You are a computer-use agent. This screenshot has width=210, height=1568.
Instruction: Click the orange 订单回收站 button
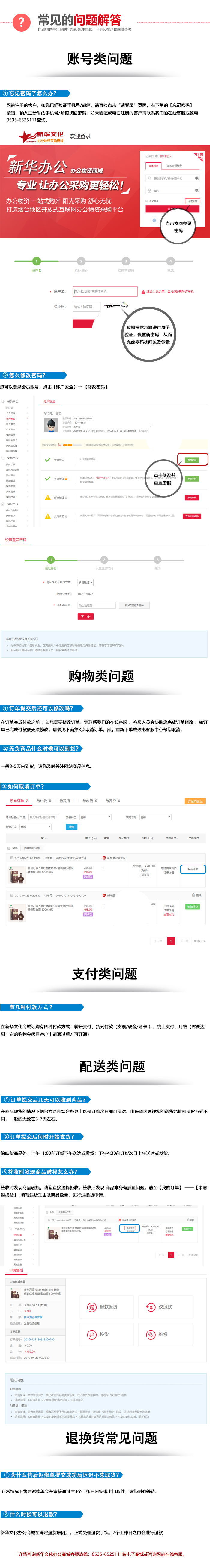point(195,801)
